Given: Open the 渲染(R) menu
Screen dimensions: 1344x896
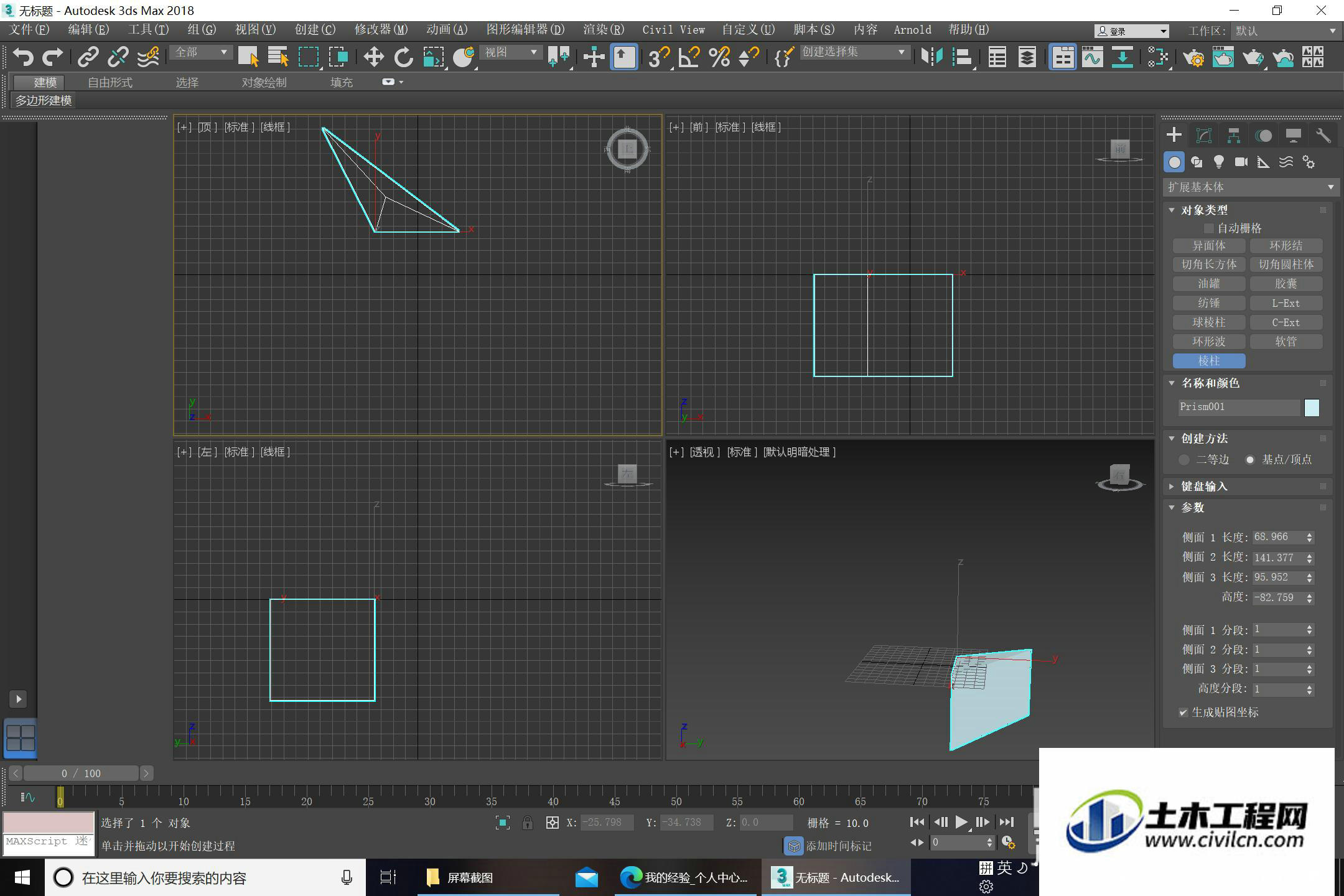Looking at the screenshot, I should coord(604,30).
